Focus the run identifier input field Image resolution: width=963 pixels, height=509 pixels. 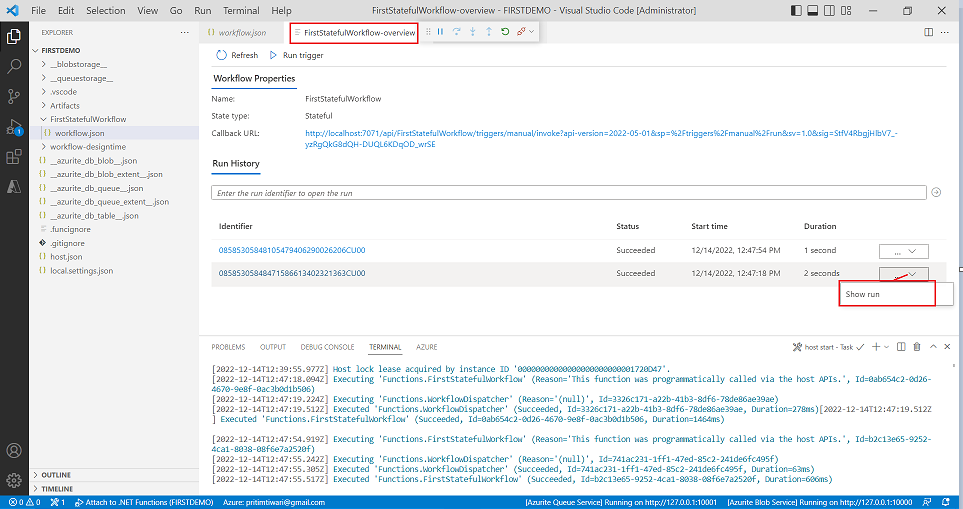point(569,193)
